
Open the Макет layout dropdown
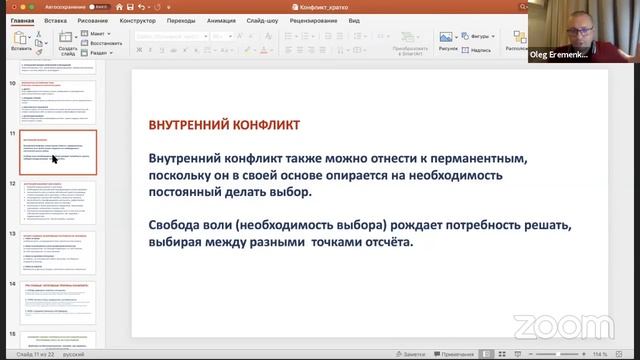click(96, 33)
